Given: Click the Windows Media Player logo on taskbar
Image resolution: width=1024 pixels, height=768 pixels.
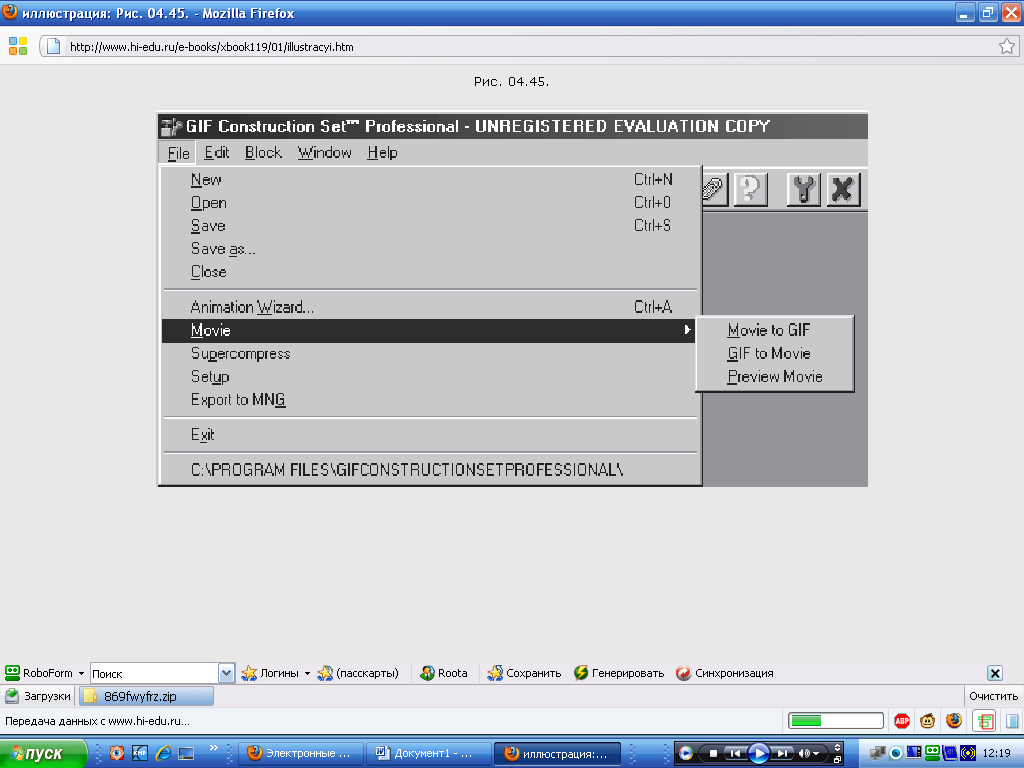Looking at the screenshot, I should tap(685, 753).
